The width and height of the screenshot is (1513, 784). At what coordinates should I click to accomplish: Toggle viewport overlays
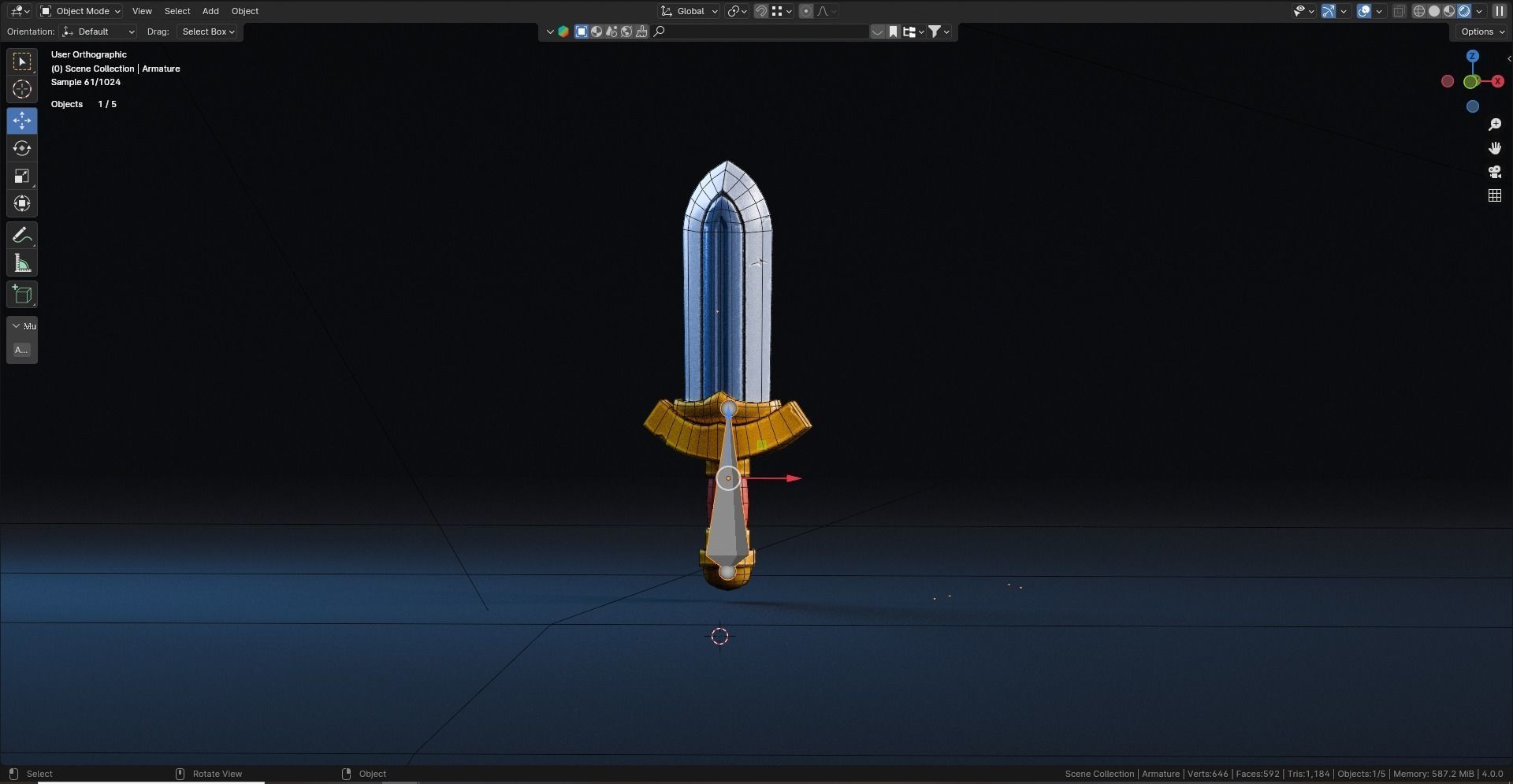pyautogui.click(x=1364, y=11)
